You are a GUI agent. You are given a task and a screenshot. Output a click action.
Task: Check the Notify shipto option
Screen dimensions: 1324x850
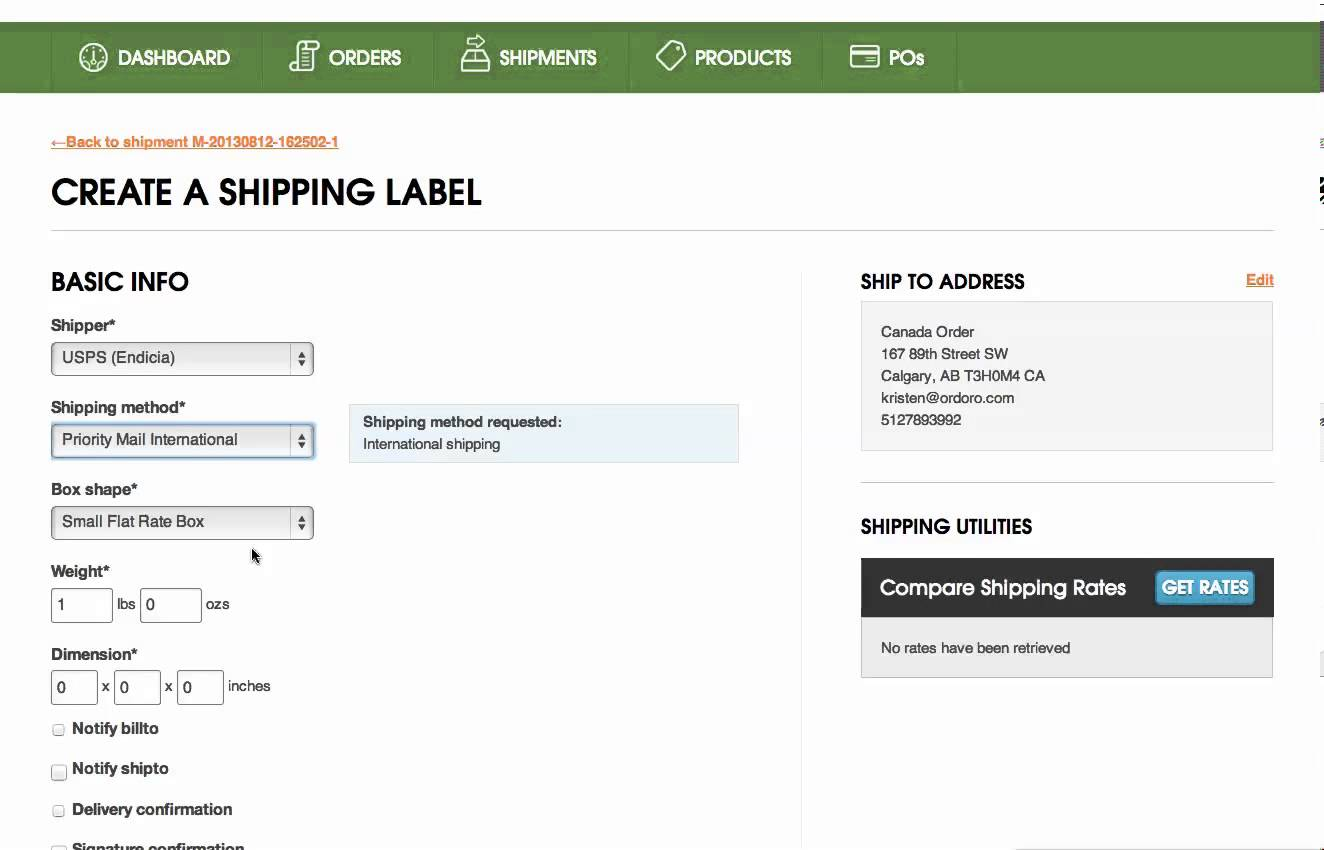click(59, 772)
